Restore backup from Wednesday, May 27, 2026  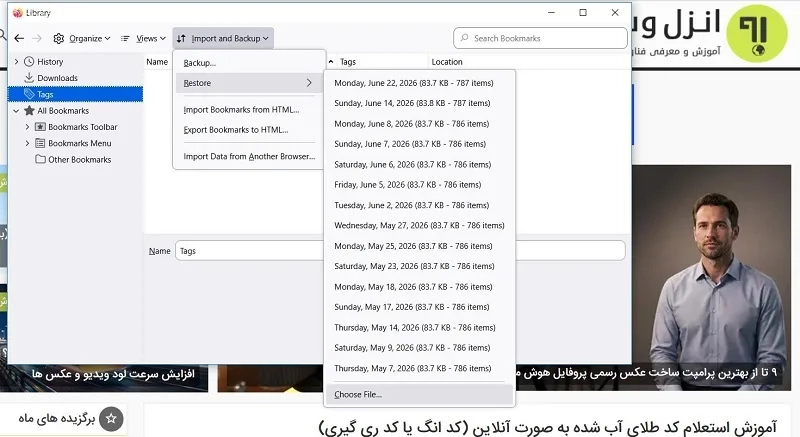(x=419, y=225)
